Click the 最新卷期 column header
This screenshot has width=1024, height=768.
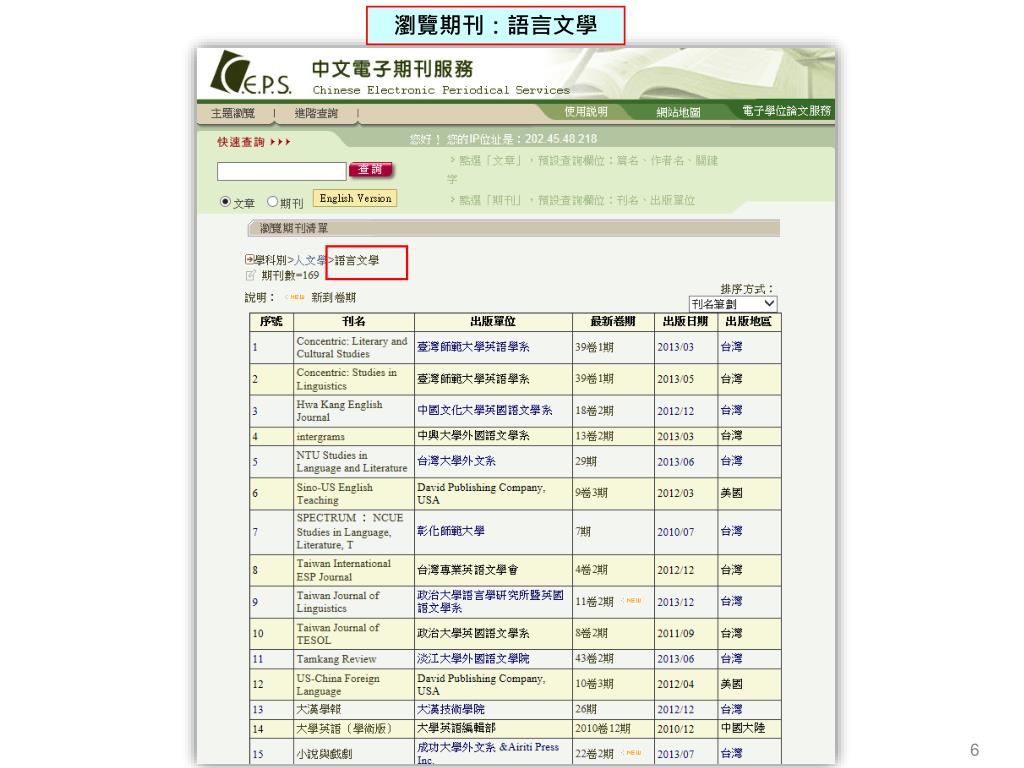[x=613, y=321]
